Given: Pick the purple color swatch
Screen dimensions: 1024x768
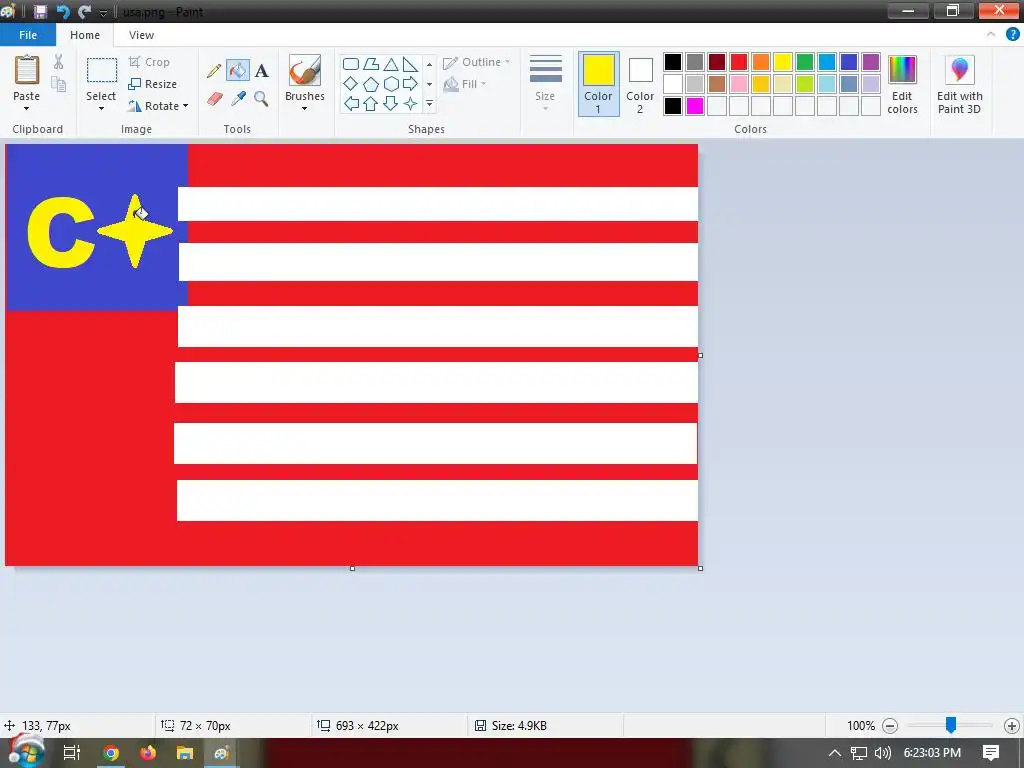Looking at the screenshot, I should pyautogui.click(x=871, y=62).
